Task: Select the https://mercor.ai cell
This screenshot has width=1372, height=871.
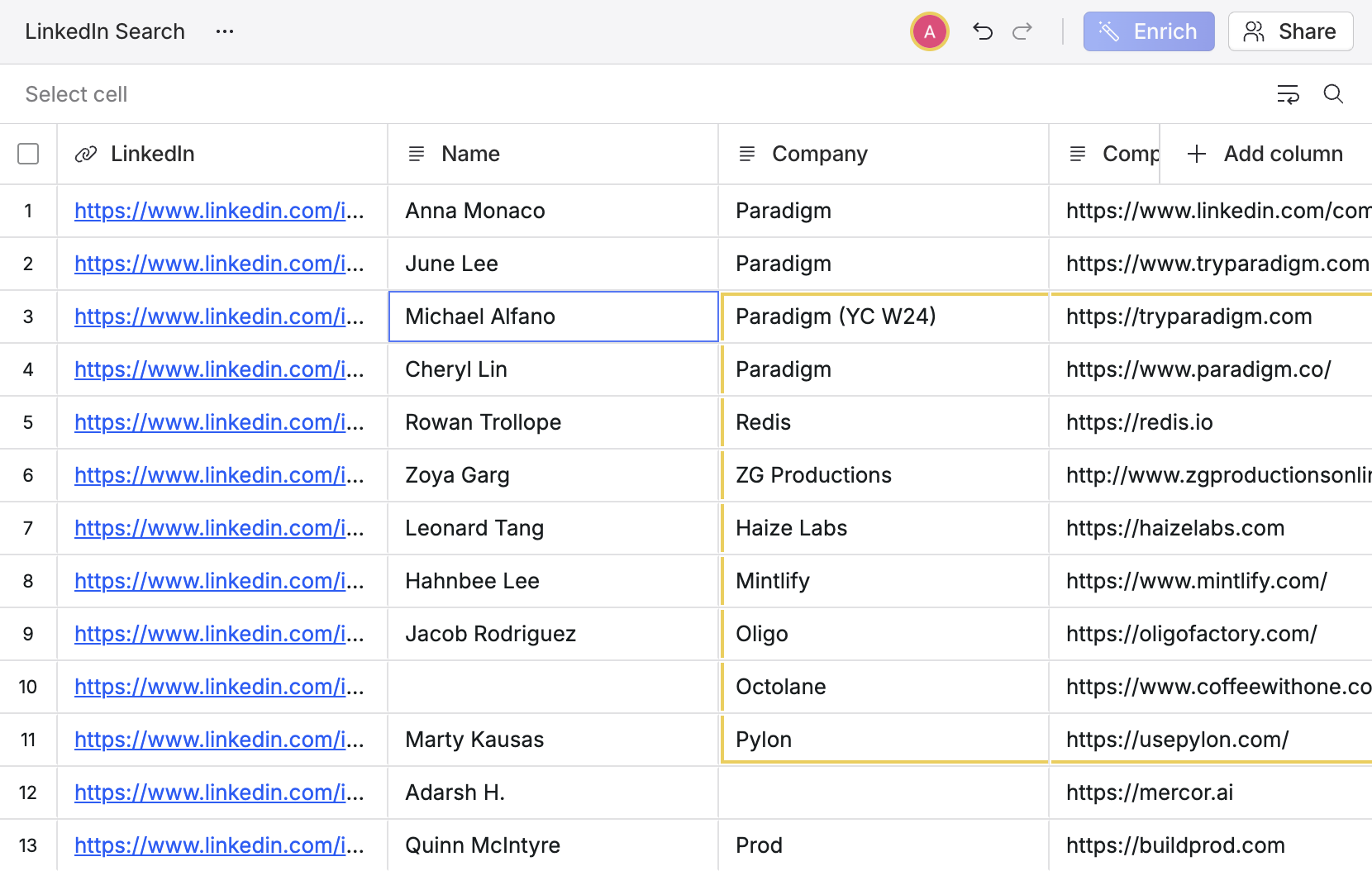Action: pos(1211,792)
